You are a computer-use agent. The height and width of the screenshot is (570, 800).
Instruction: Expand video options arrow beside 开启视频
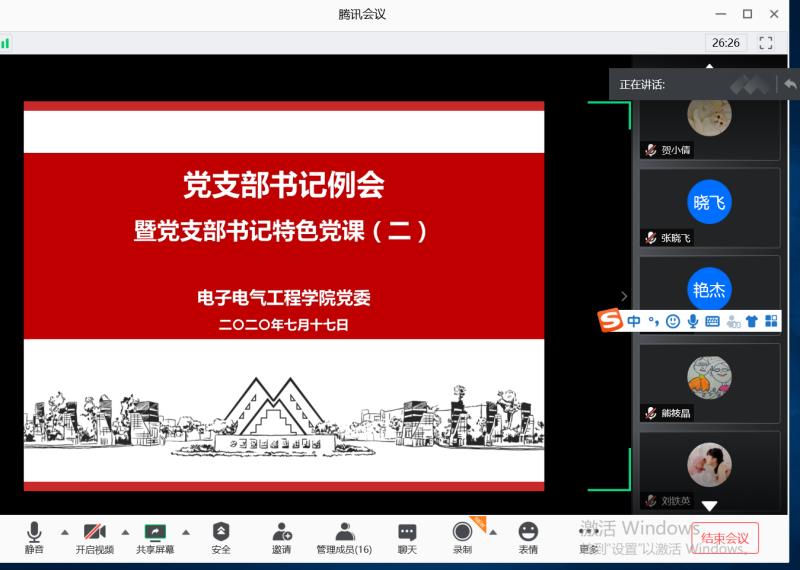click(x=126, y=532)
